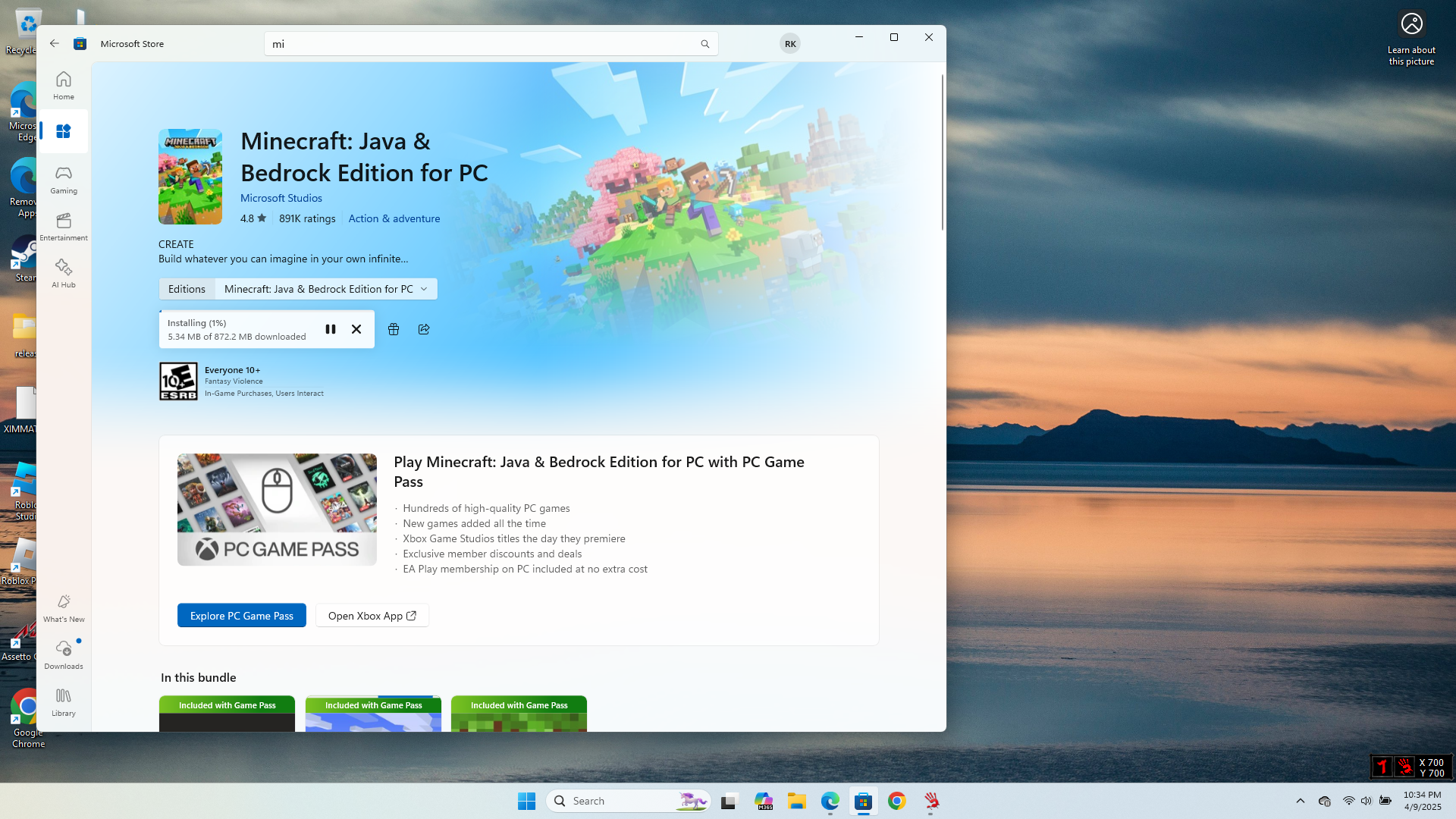Open Task View from the taskbar
The width and height of the screenshot is (1456, 819).
tap(729, 801)
